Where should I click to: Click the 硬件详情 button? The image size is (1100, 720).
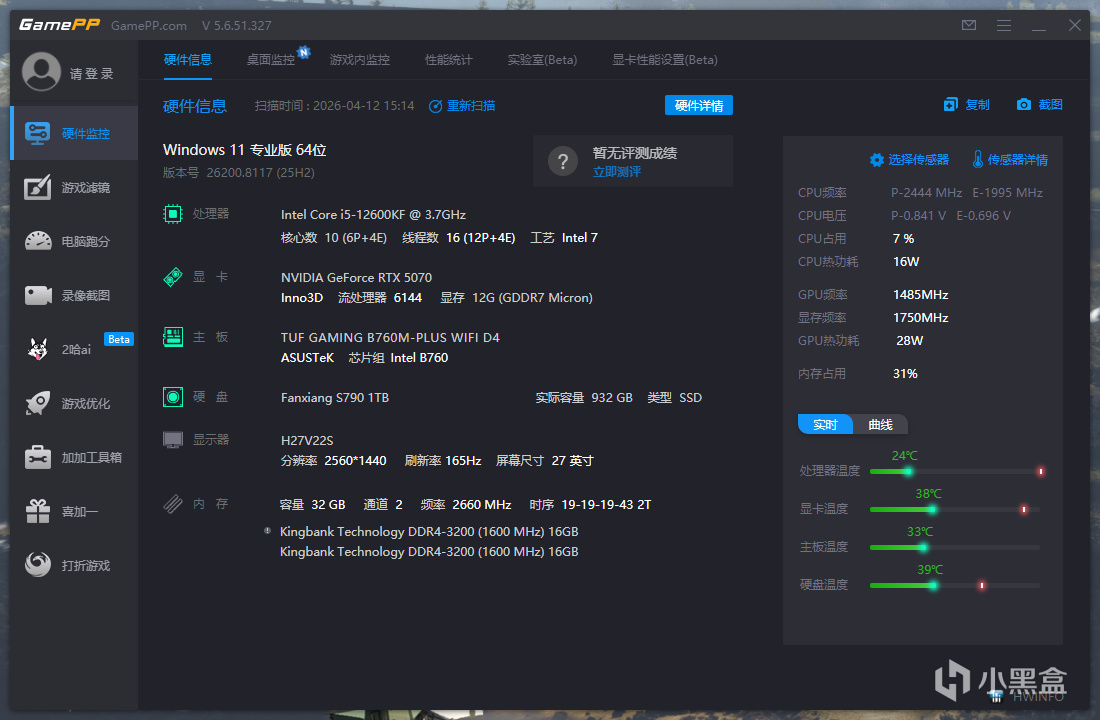(x=699, y=105)
